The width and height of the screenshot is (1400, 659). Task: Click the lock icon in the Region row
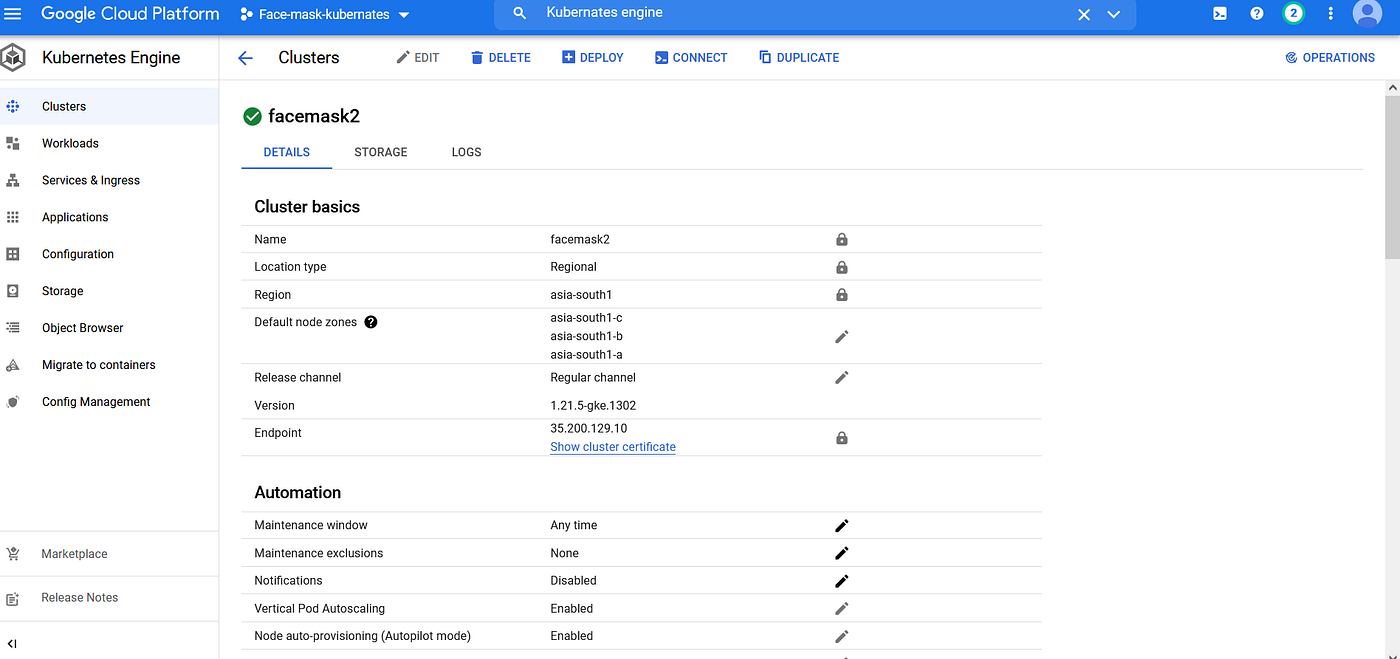point(842,295)
